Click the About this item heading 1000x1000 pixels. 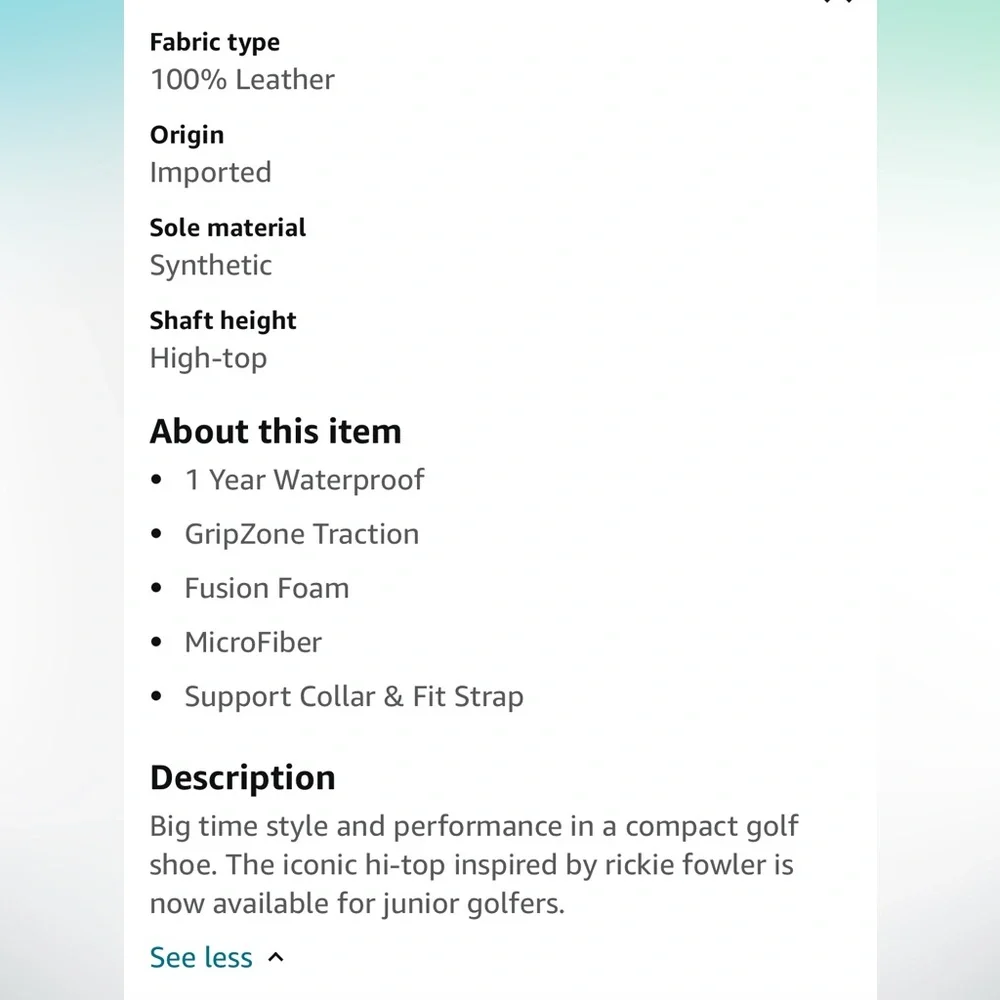[275, 431]
